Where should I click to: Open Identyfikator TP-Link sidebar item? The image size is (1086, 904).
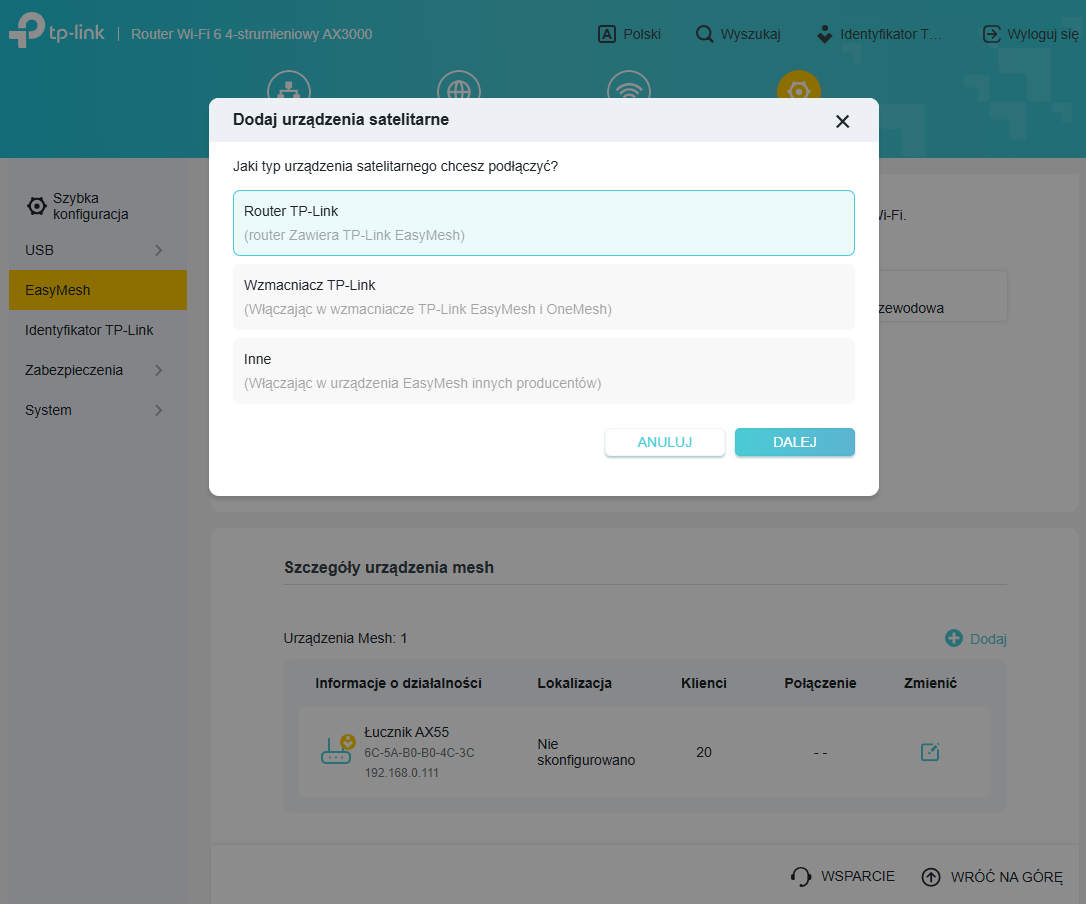coord(98,330)
